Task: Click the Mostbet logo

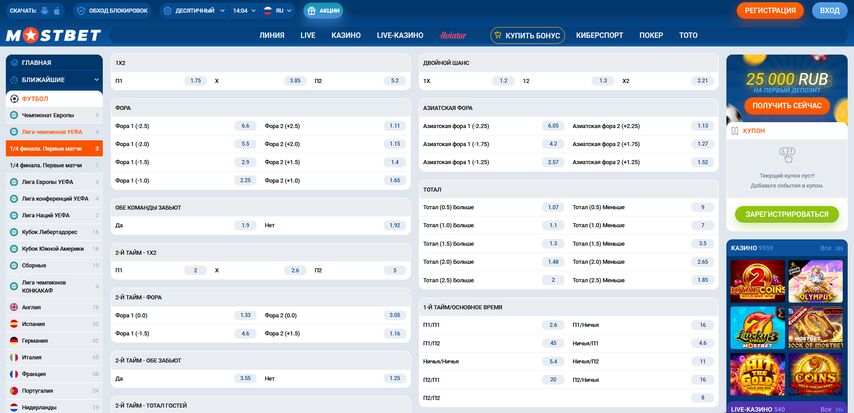Action: 53,35
